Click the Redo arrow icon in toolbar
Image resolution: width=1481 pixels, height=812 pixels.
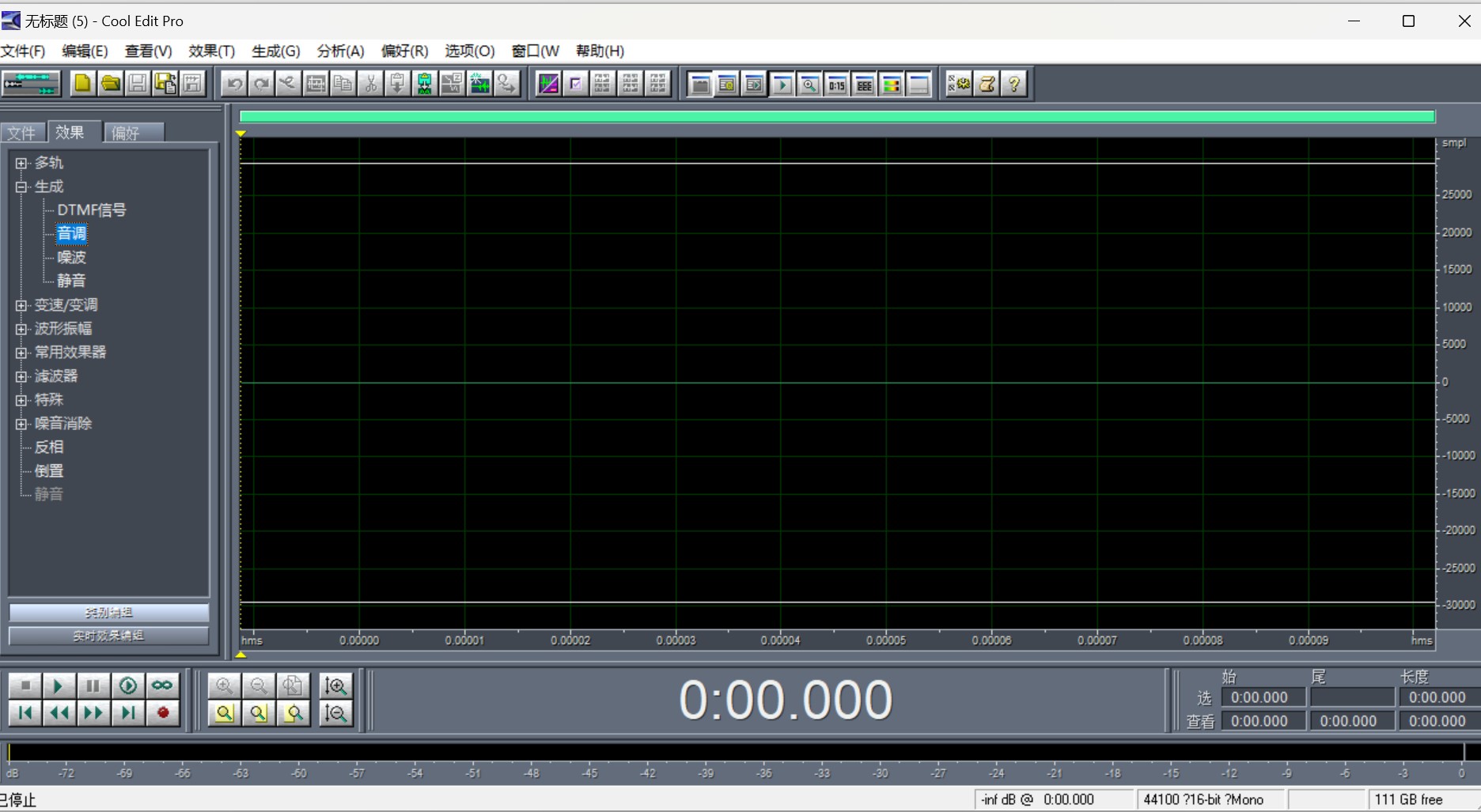pos(261,84)
